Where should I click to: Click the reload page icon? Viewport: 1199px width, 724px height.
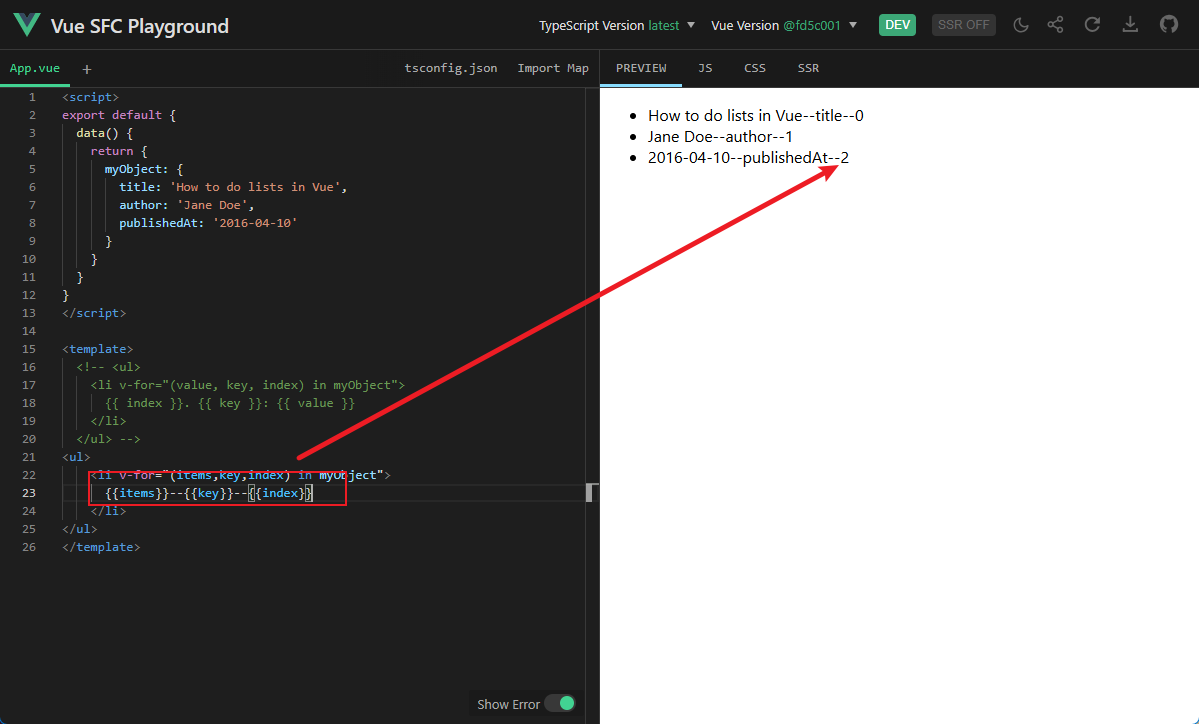click(1092, 24)
